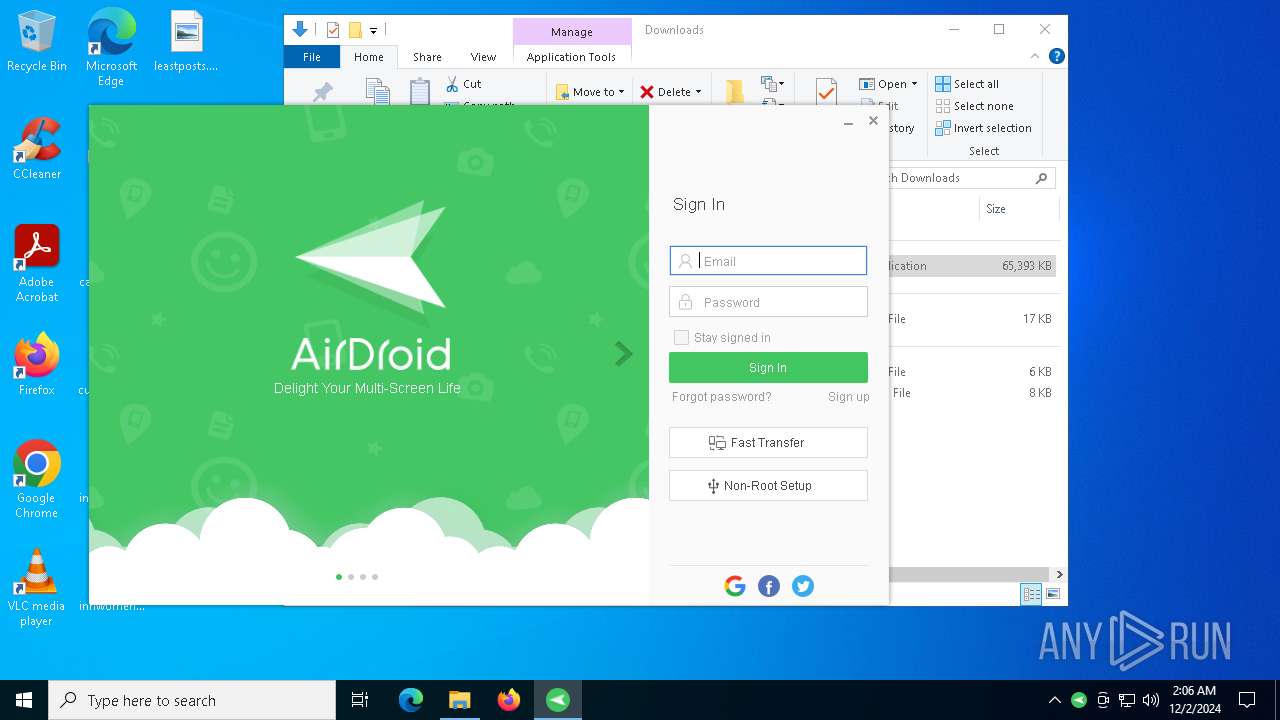Sort files by the Size column header
The width and height of the screenshot is (1280, 720).
[x=1018, y=209]
